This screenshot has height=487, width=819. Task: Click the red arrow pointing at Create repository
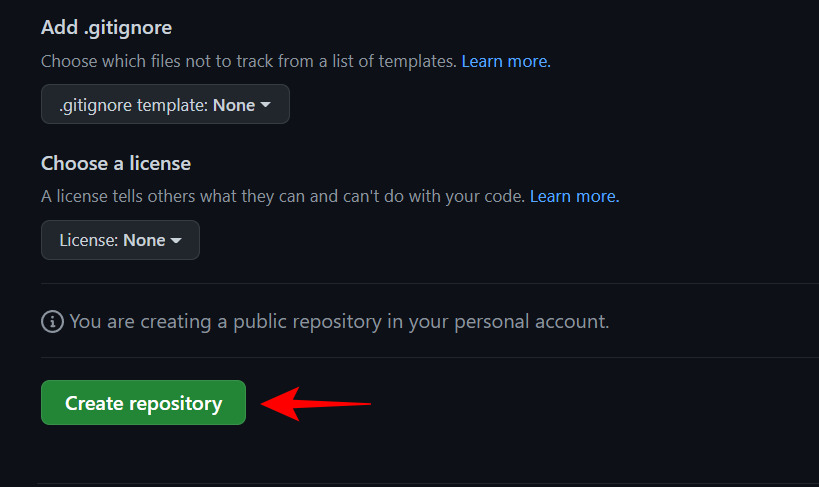point(316,404)
